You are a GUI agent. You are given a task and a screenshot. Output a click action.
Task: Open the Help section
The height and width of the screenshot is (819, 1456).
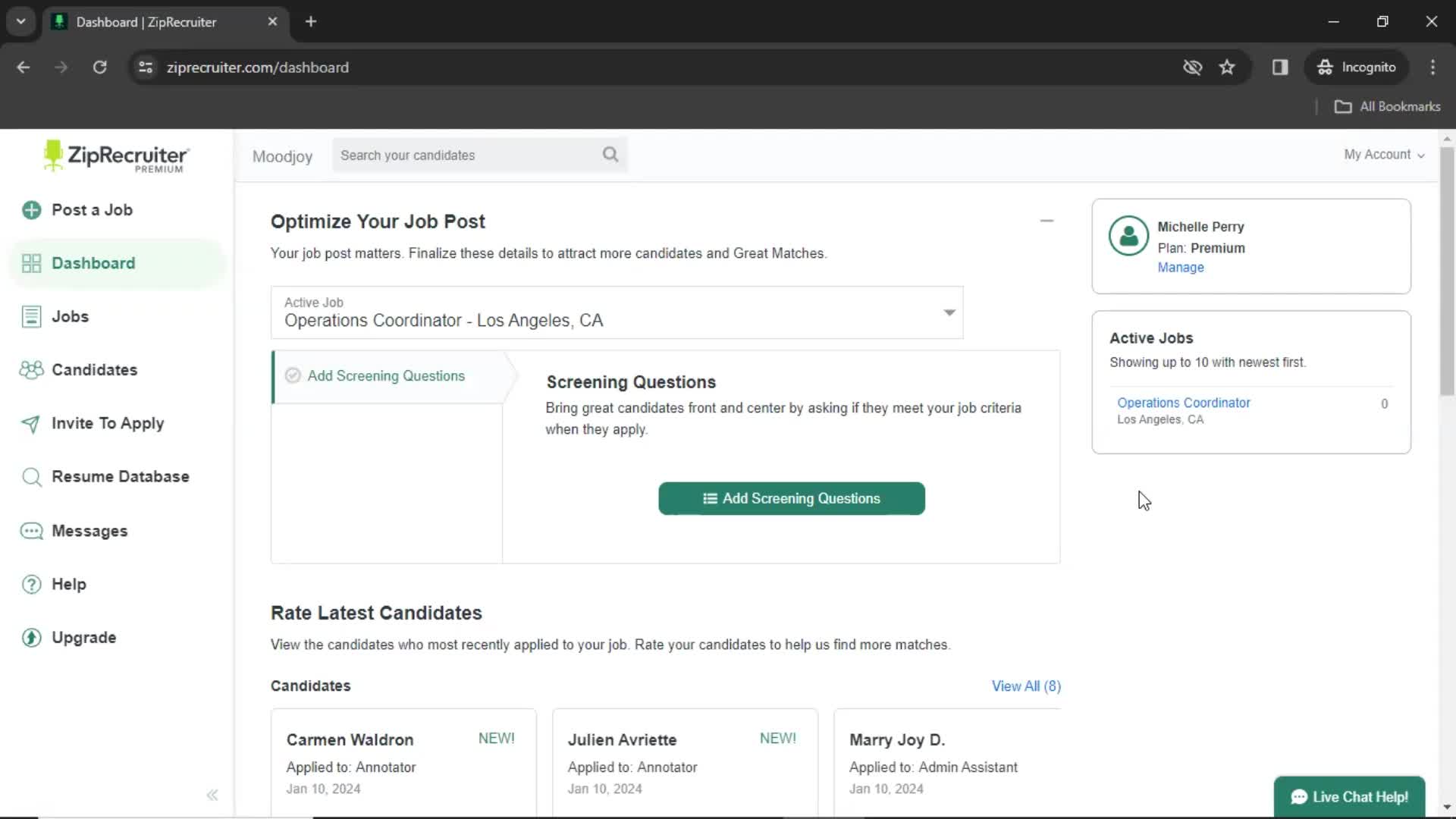point(68,583)
